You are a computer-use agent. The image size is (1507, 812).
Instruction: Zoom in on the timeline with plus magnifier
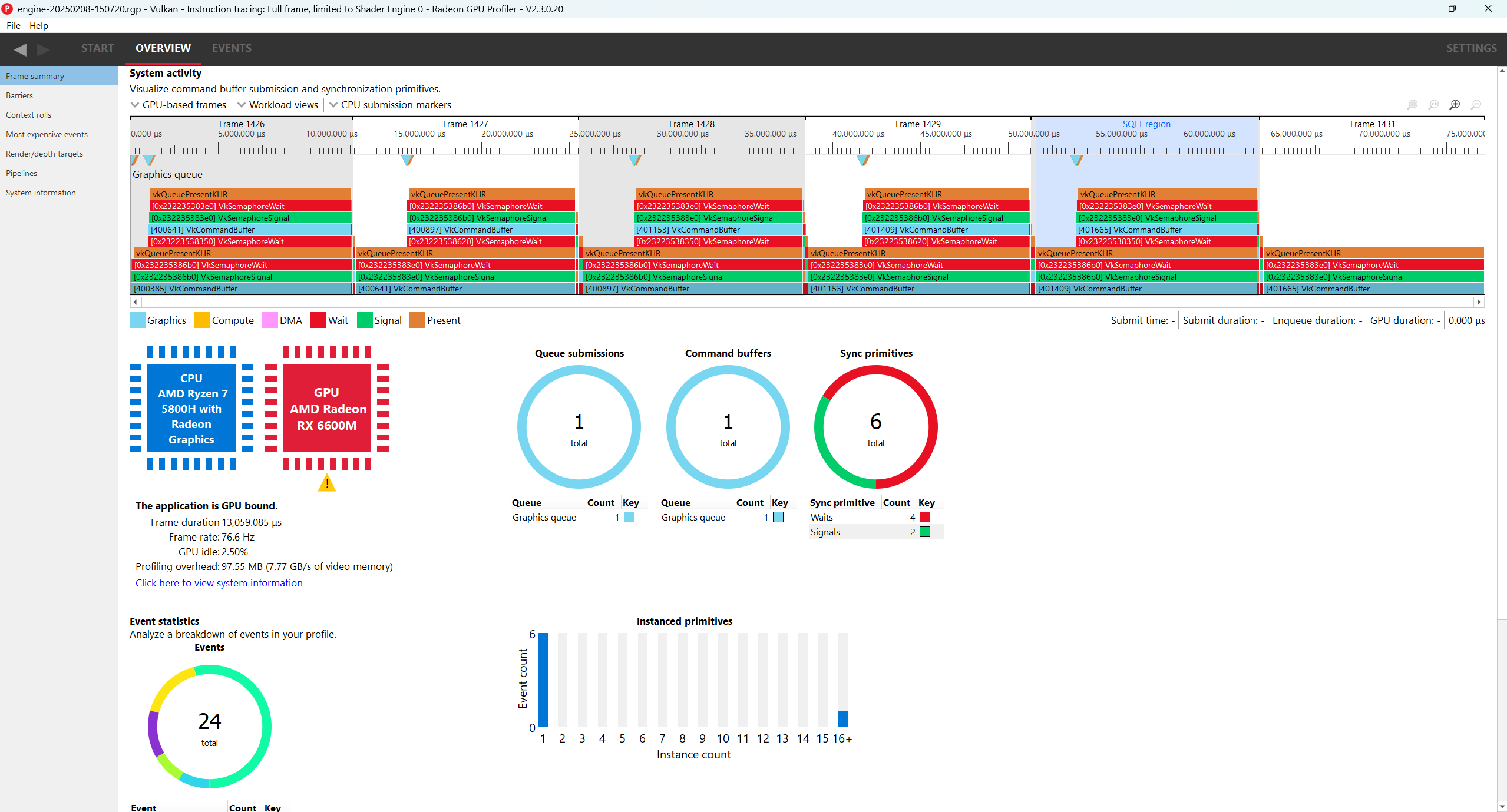coord(1455,105)
